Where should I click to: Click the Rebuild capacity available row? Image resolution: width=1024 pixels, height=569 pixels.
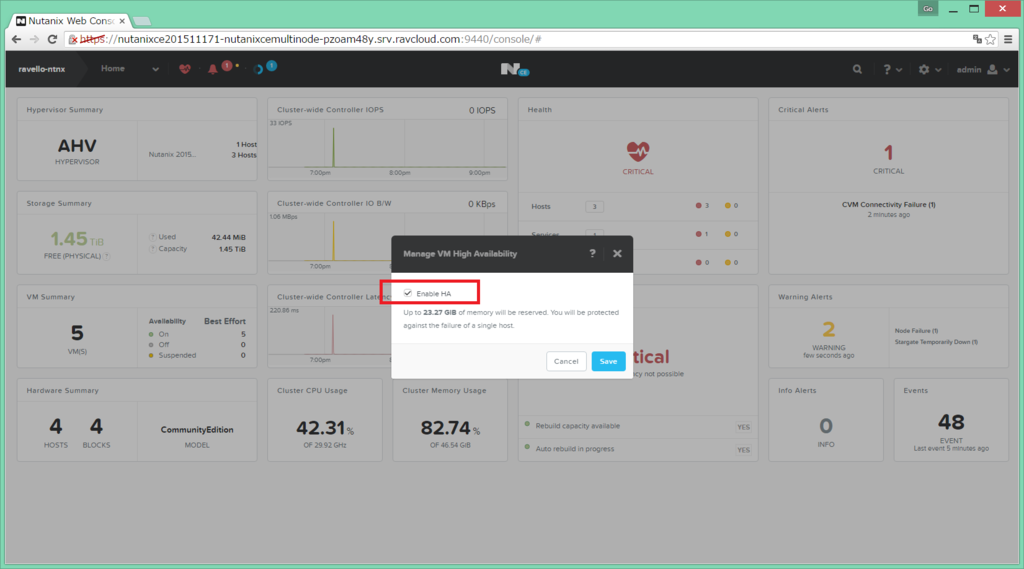(638, 426)
